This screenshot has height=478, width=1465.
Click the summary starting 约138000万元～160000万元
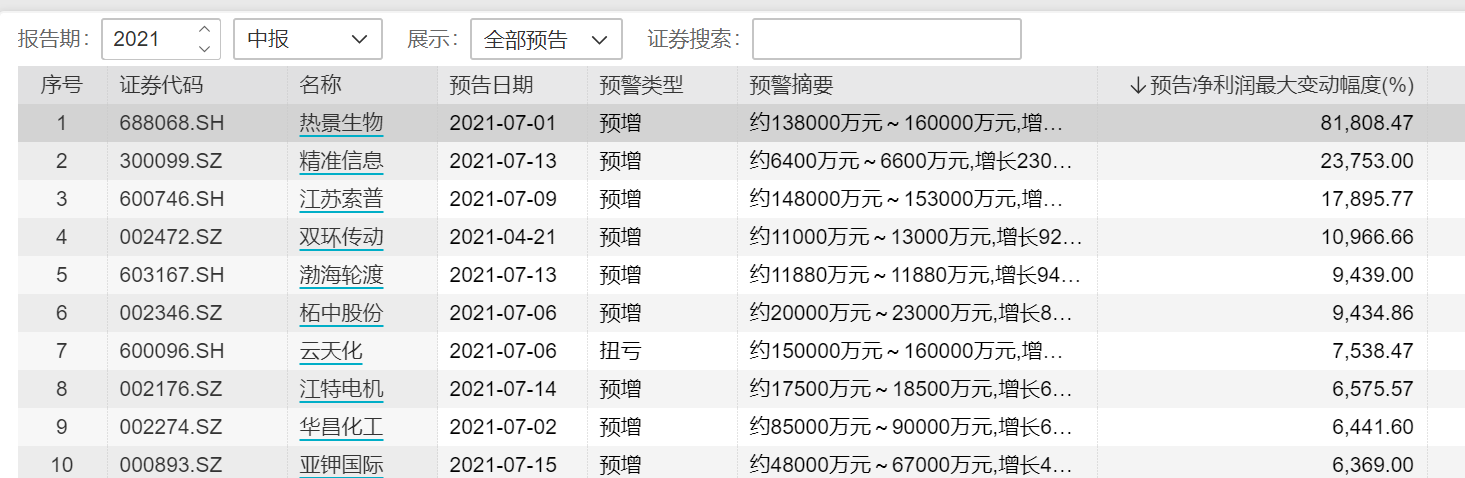click(x=907, y=123)
